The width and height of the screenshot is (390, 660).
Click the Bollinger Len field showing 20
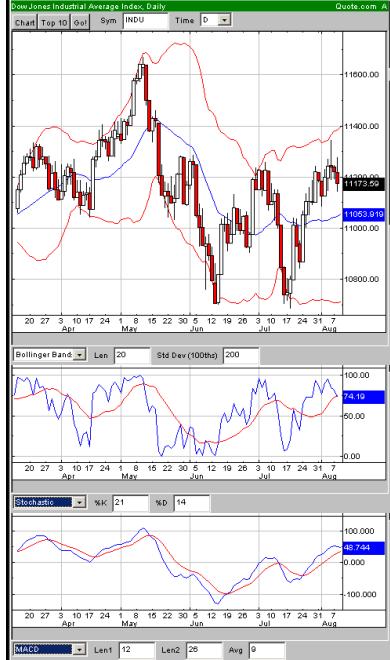tap(132, 355)
